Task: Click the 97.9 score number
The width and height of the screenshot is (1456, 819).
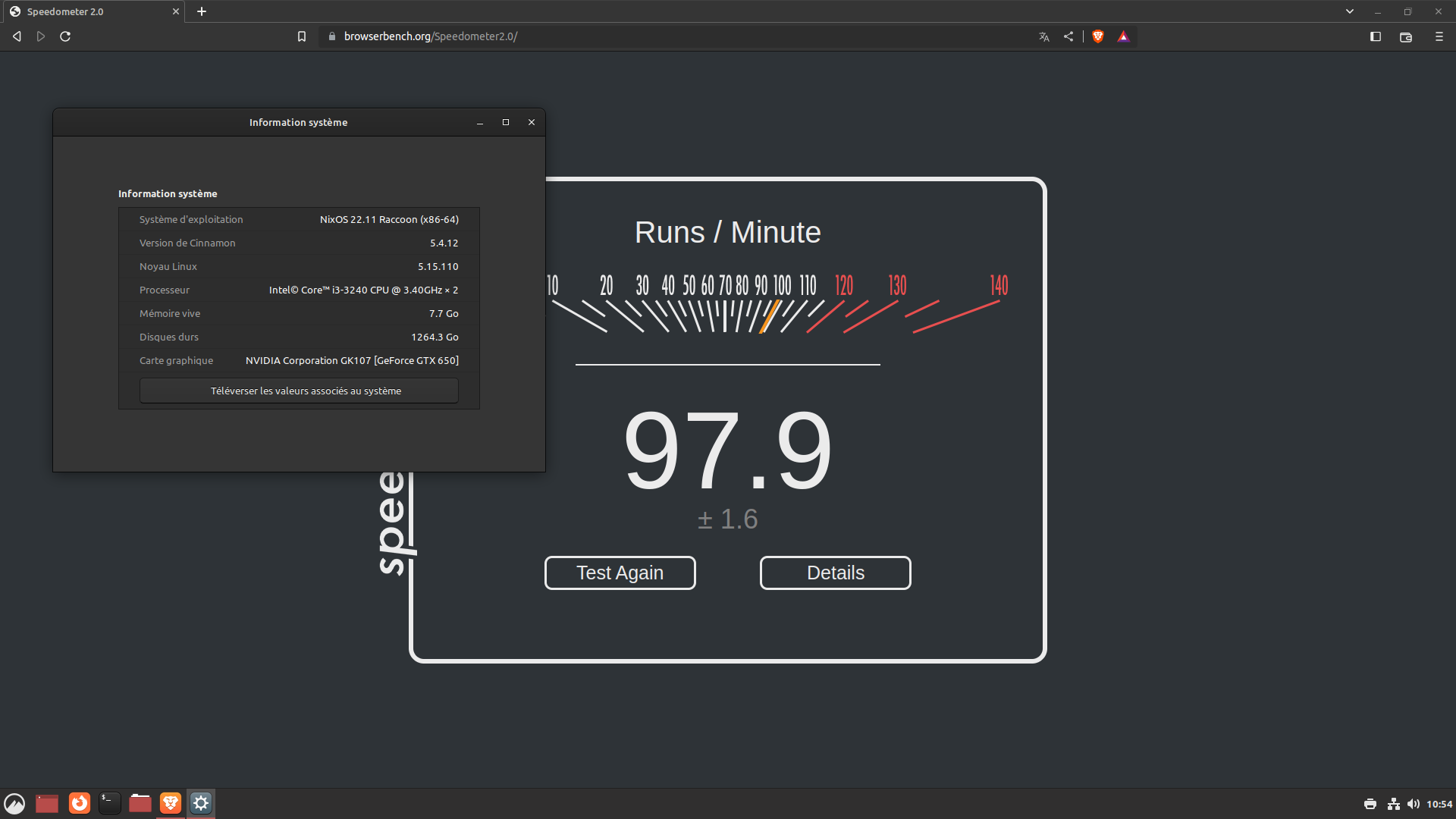Action: (x=728, y=450)
